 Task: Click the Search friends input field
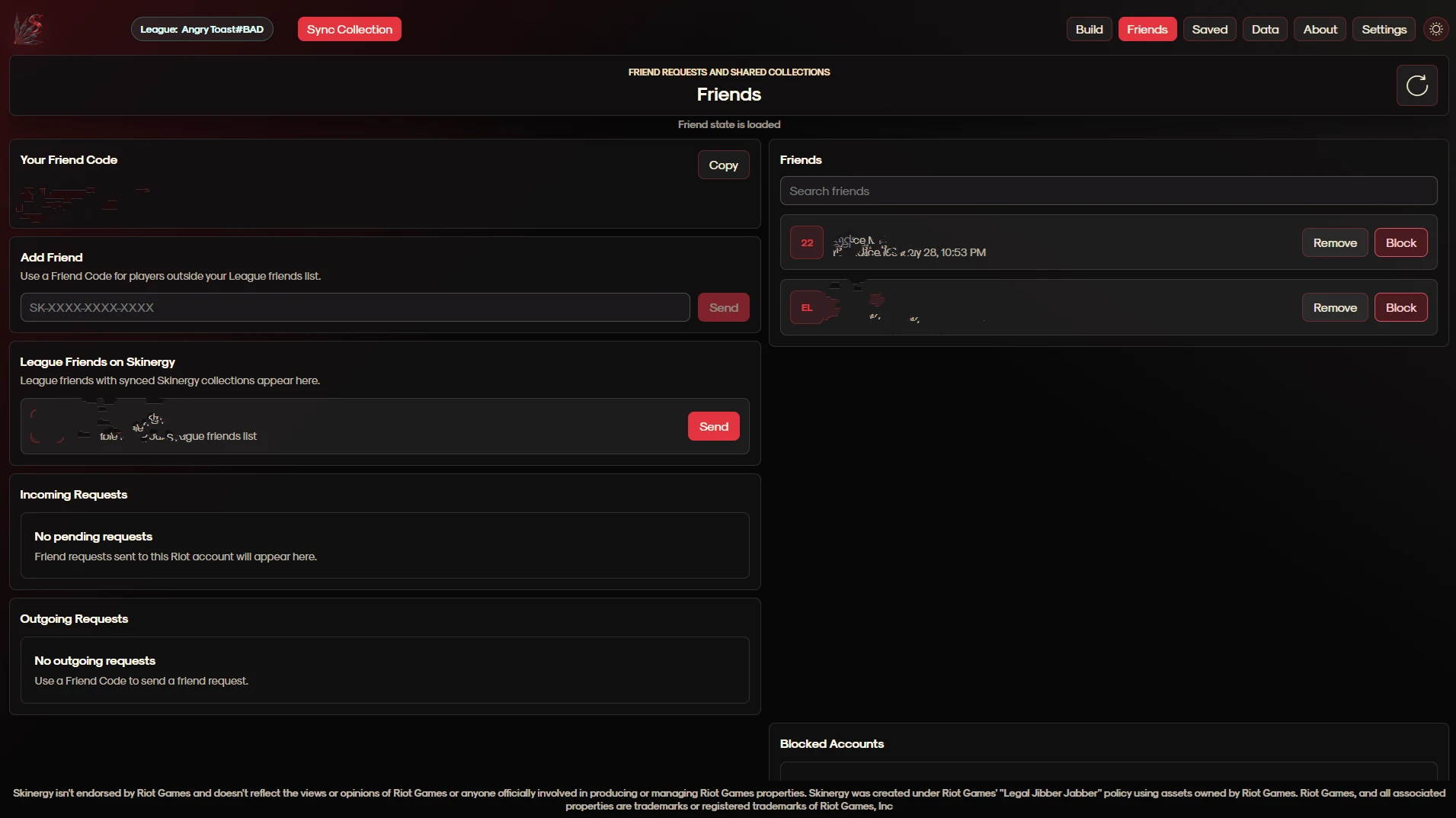pyautogui.click(x=1109, y=191)
